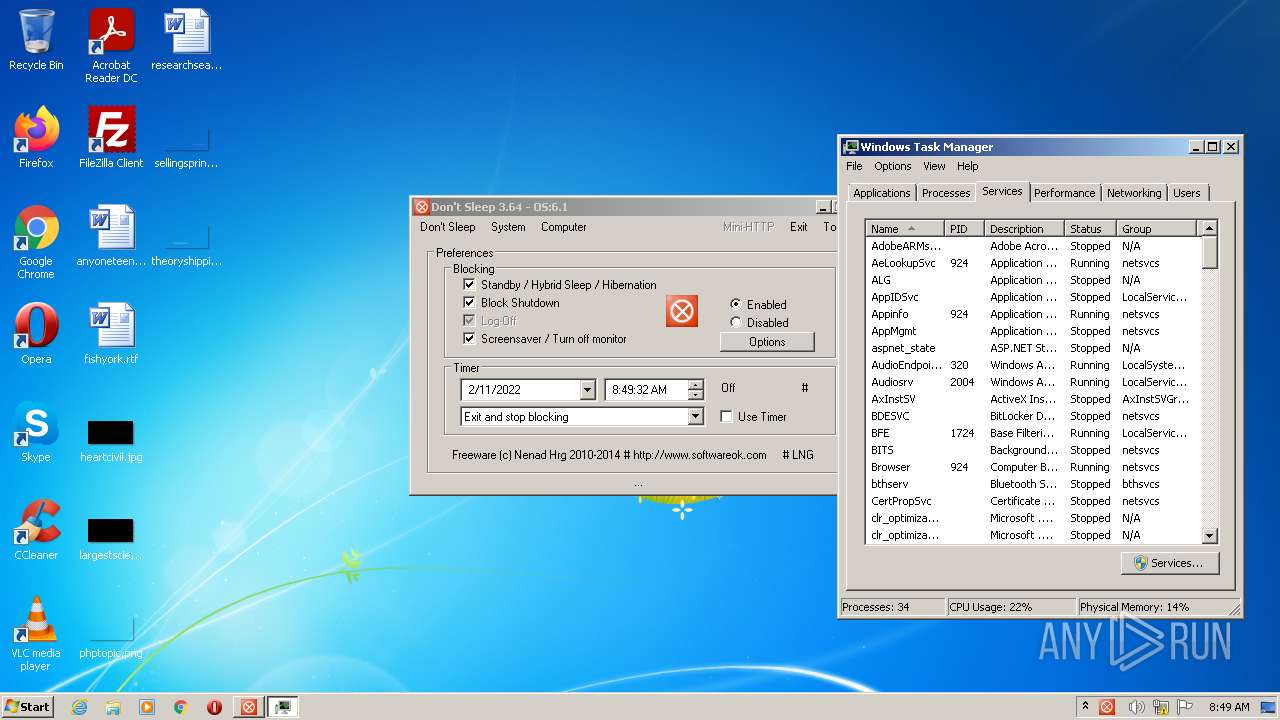The image size is (1280, 720).
Task: Click the Services... button in Task Manager
Action: 1168,563
